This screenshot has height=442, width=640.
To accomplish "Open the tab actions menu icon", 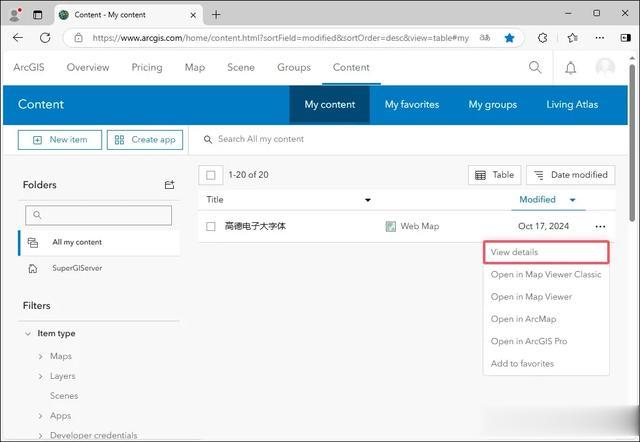I will (x=38, y=15).
